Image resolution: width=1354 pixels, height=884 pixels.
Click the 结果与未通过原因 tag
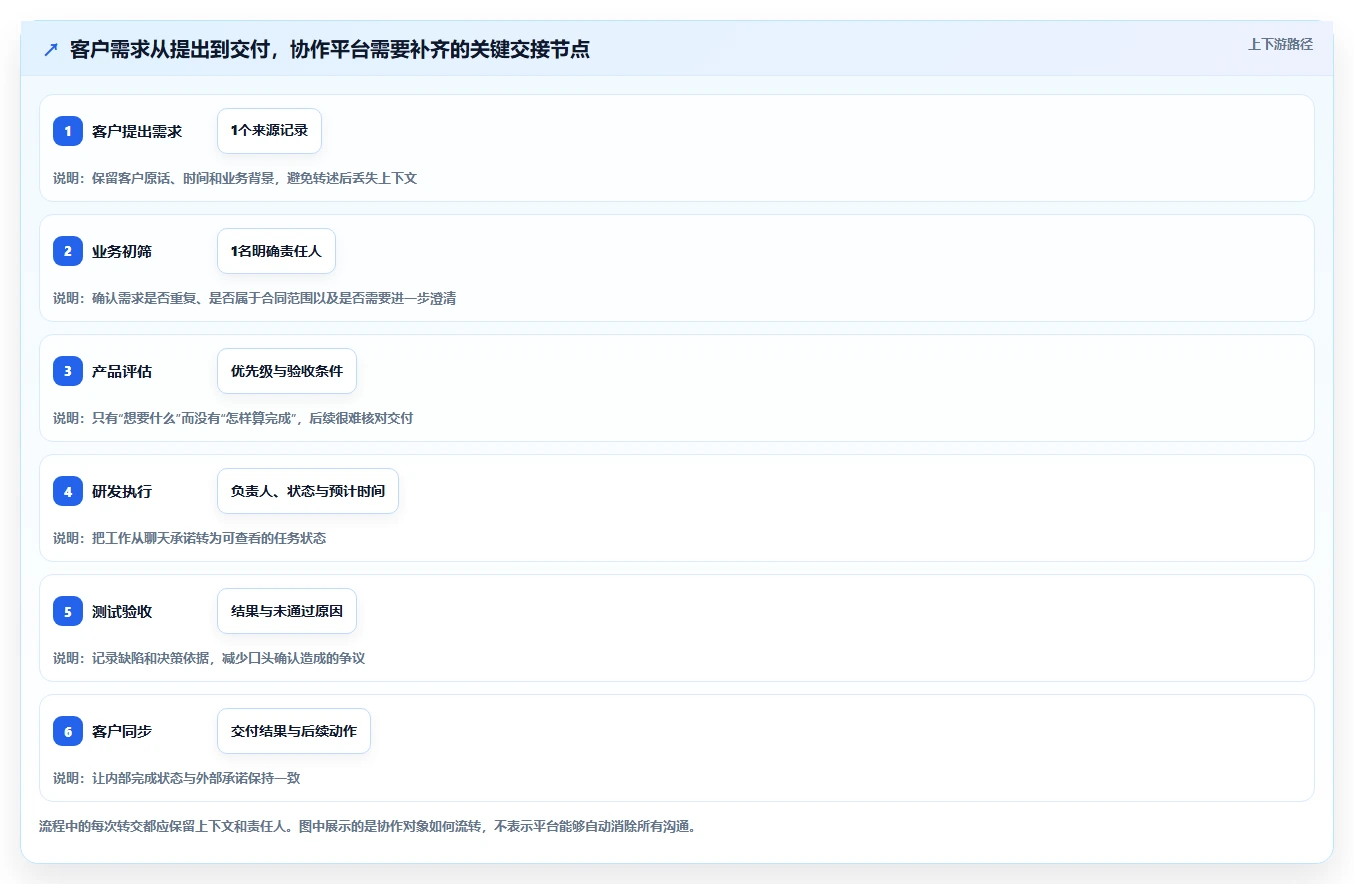(x=287, y=611)
